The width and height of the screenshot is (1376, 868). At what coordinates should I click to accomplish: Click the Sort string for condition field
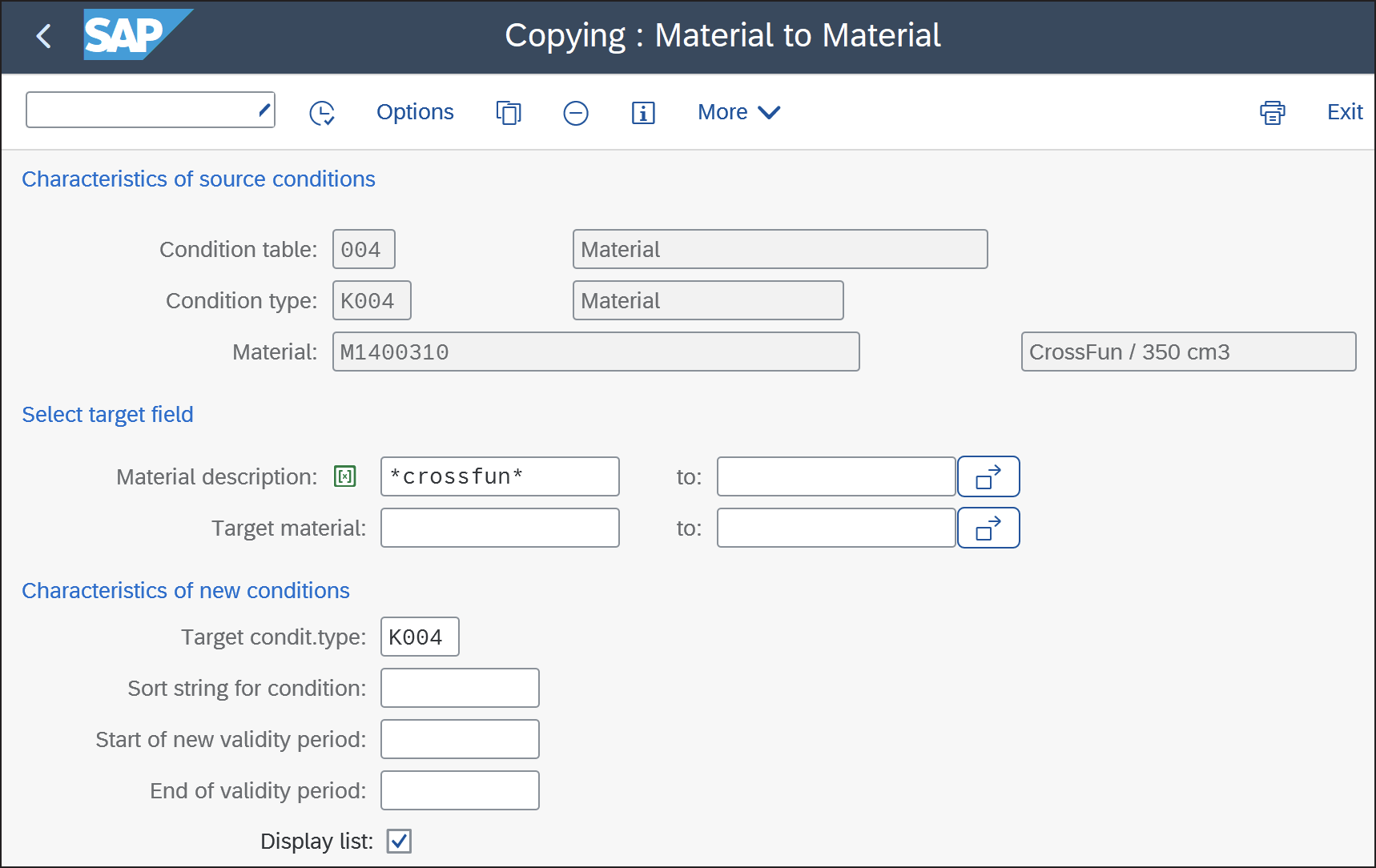tap(460, 688)
